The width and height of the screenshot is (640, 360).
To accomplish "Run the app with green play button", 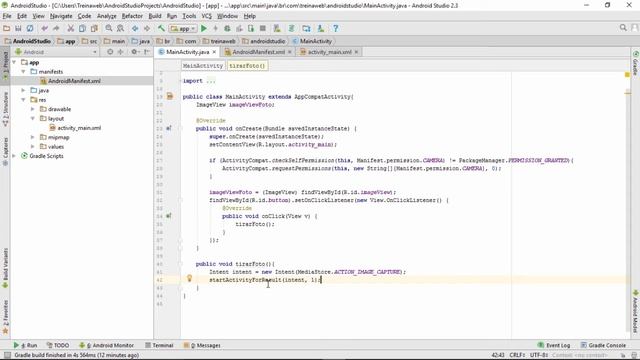I will click(204, 29).
